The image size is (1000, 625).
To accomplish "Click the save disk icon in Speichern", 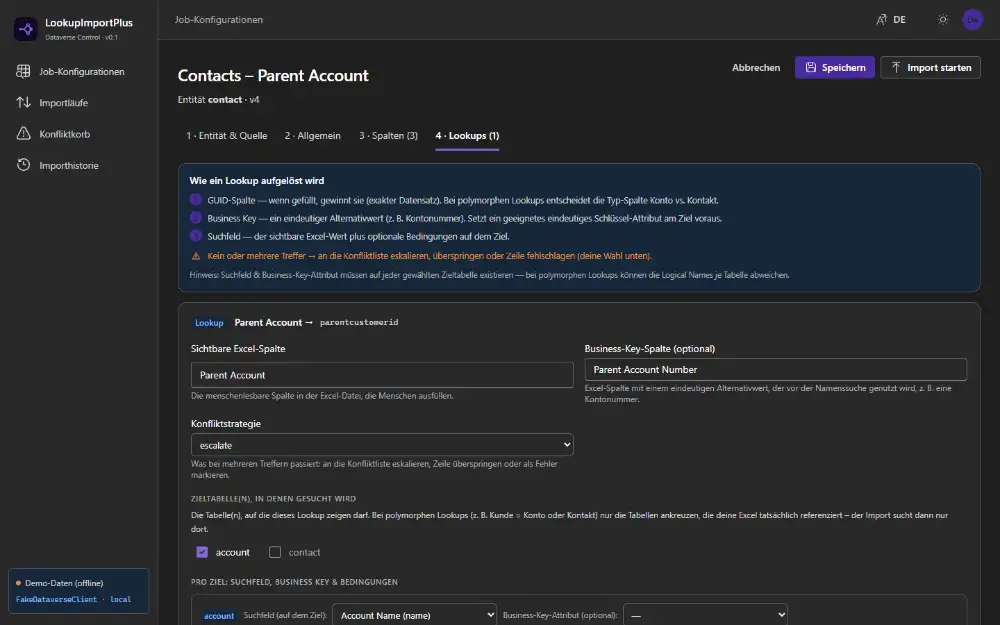I will coord(811,68).
